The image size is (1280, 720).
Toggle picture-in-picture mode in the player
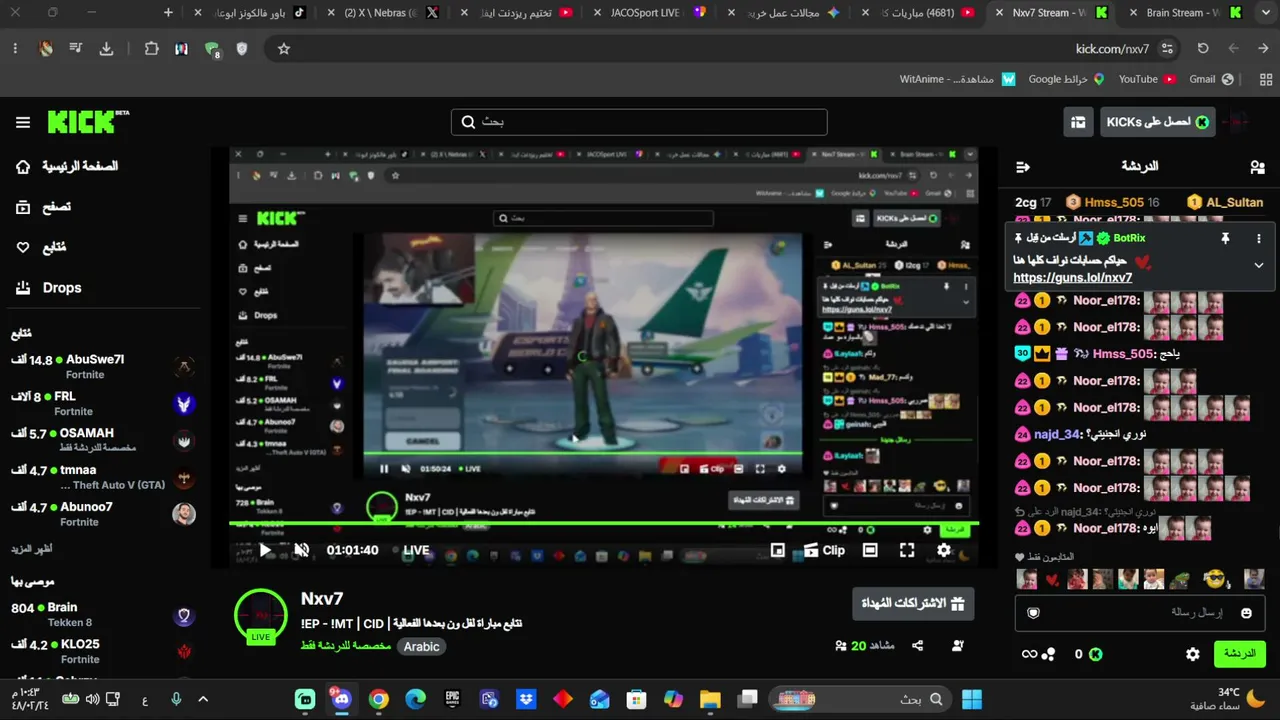click(777, 550)
